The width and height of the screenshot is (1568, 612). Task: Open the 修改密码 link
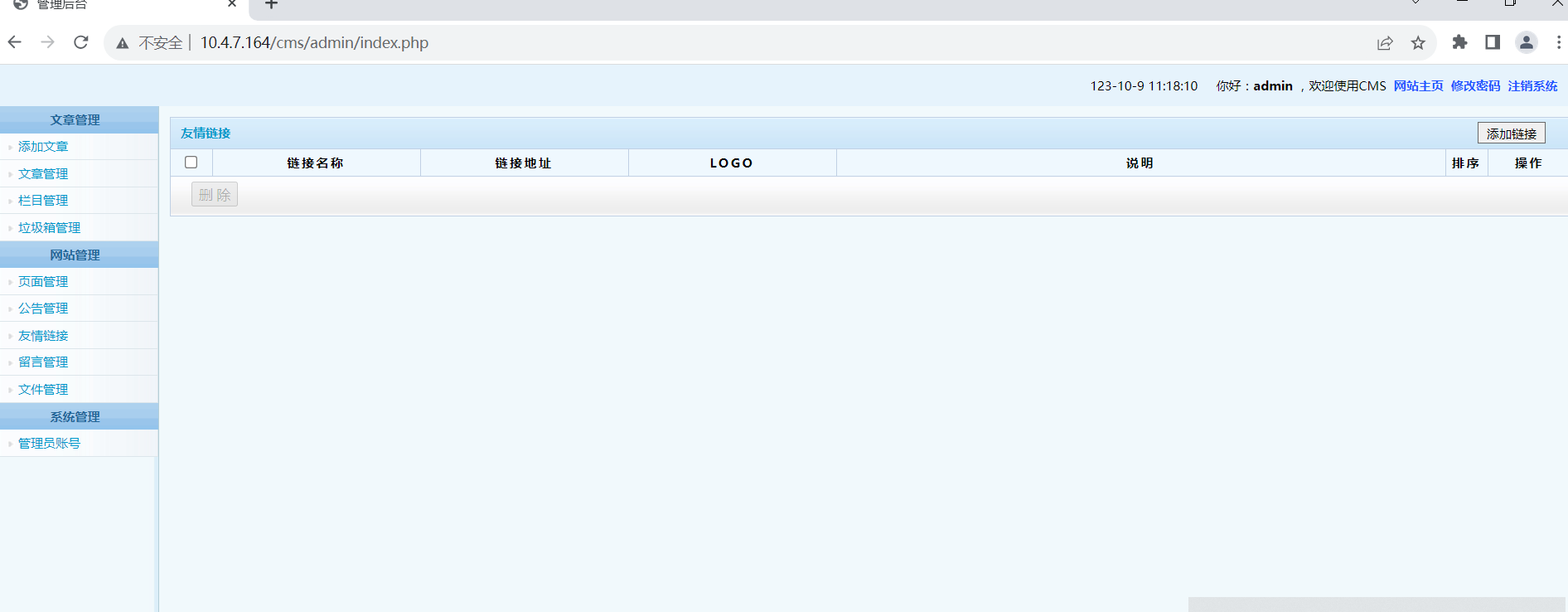tap(1475, 86)
